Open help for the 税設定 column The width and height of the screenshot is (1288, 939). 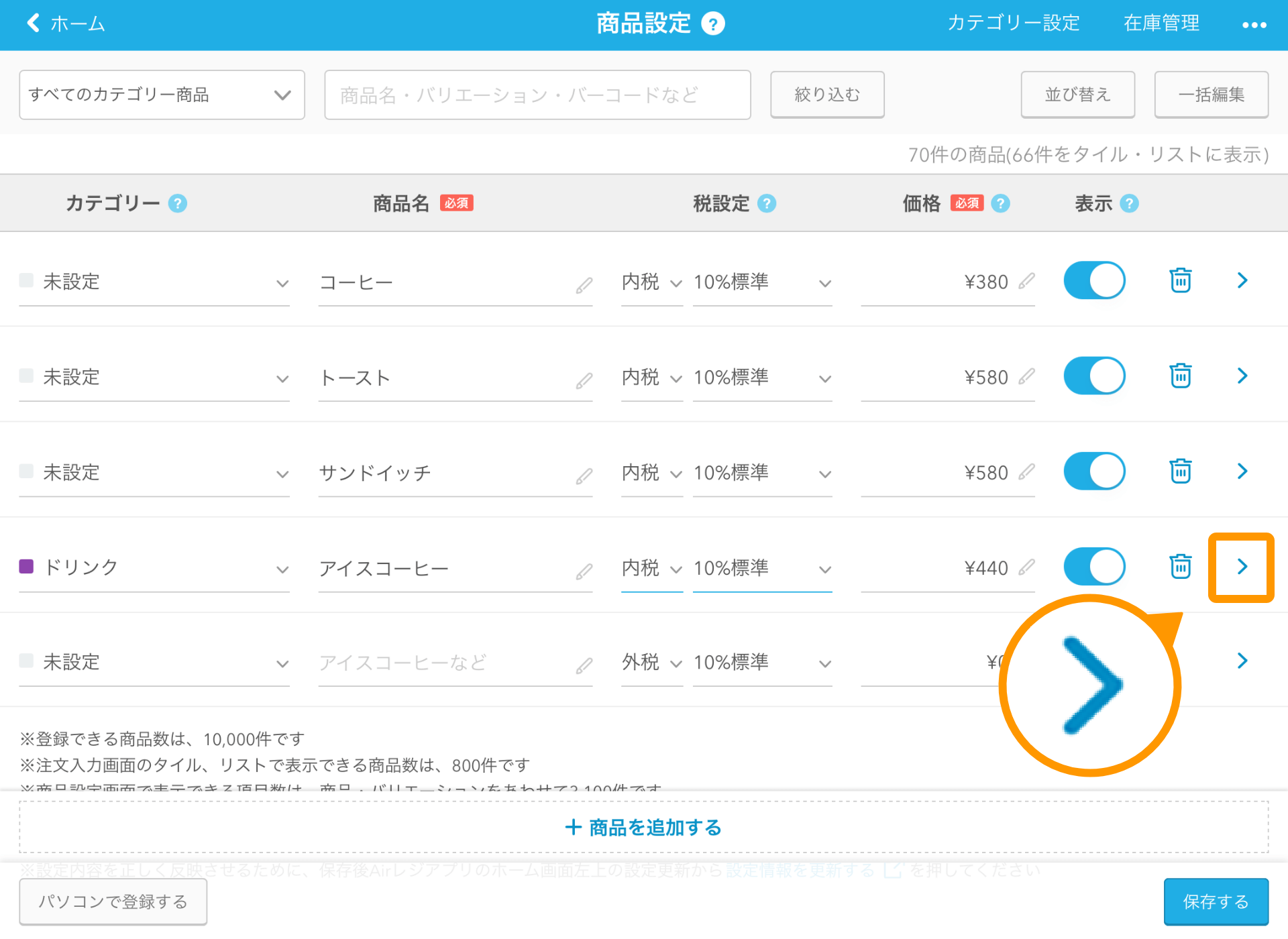tap(767, 203)
